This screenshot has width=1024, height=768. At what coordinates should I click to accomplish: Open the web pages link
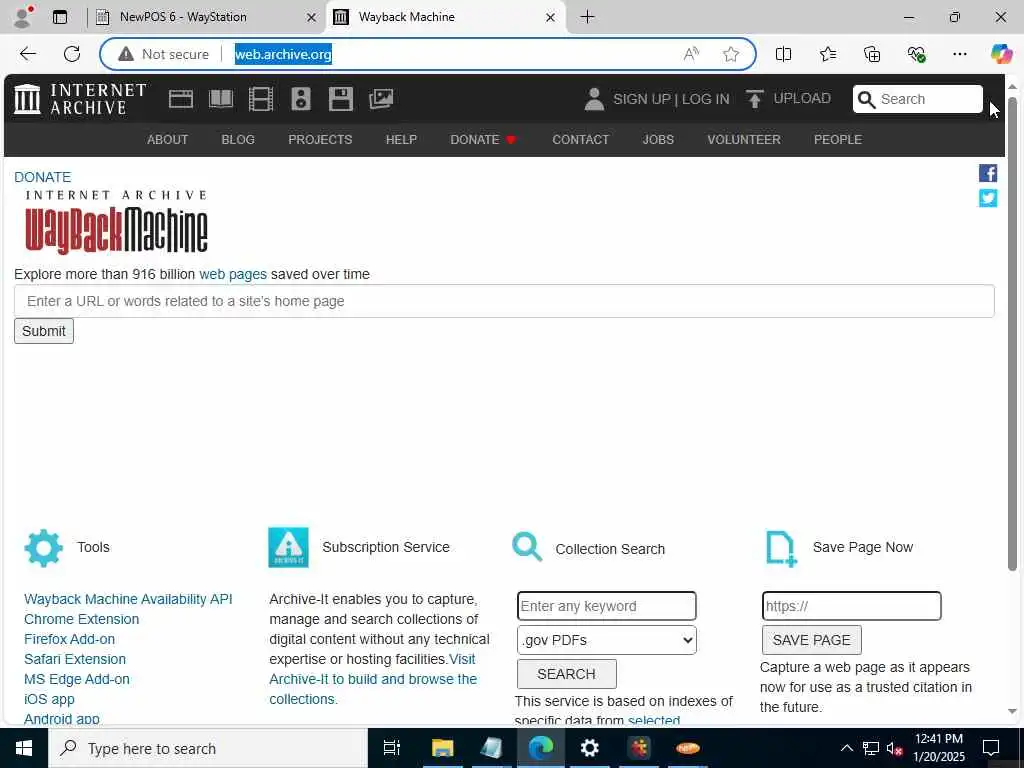tap(232, 274)
